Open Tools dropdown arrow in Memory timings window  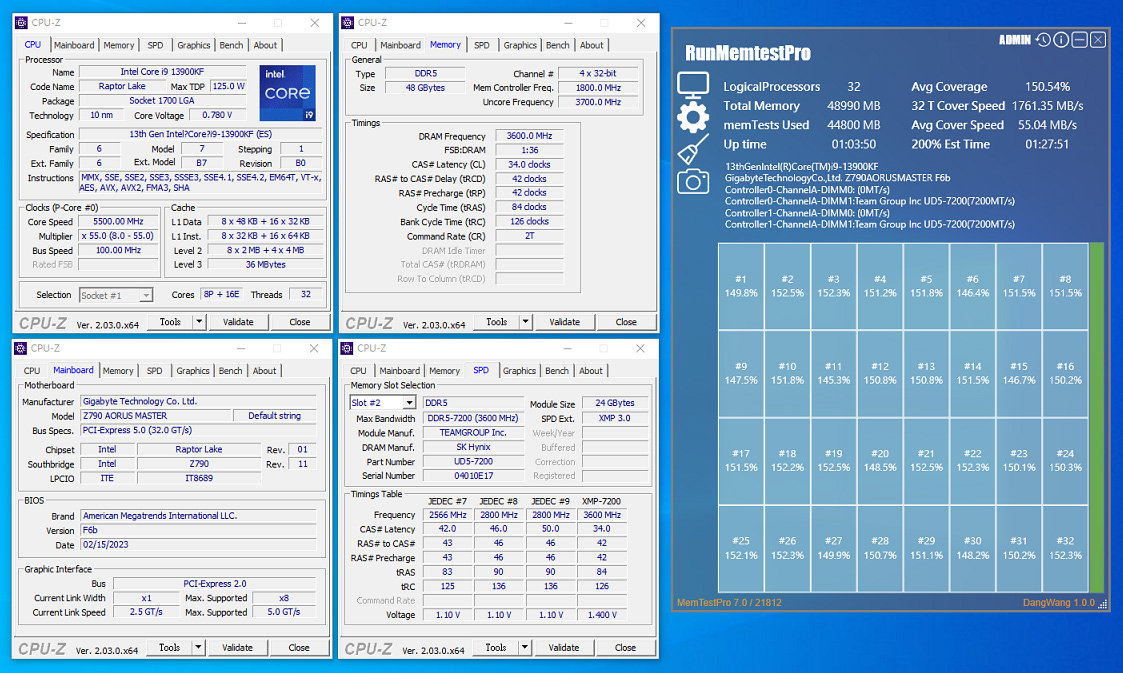point(527,322)
